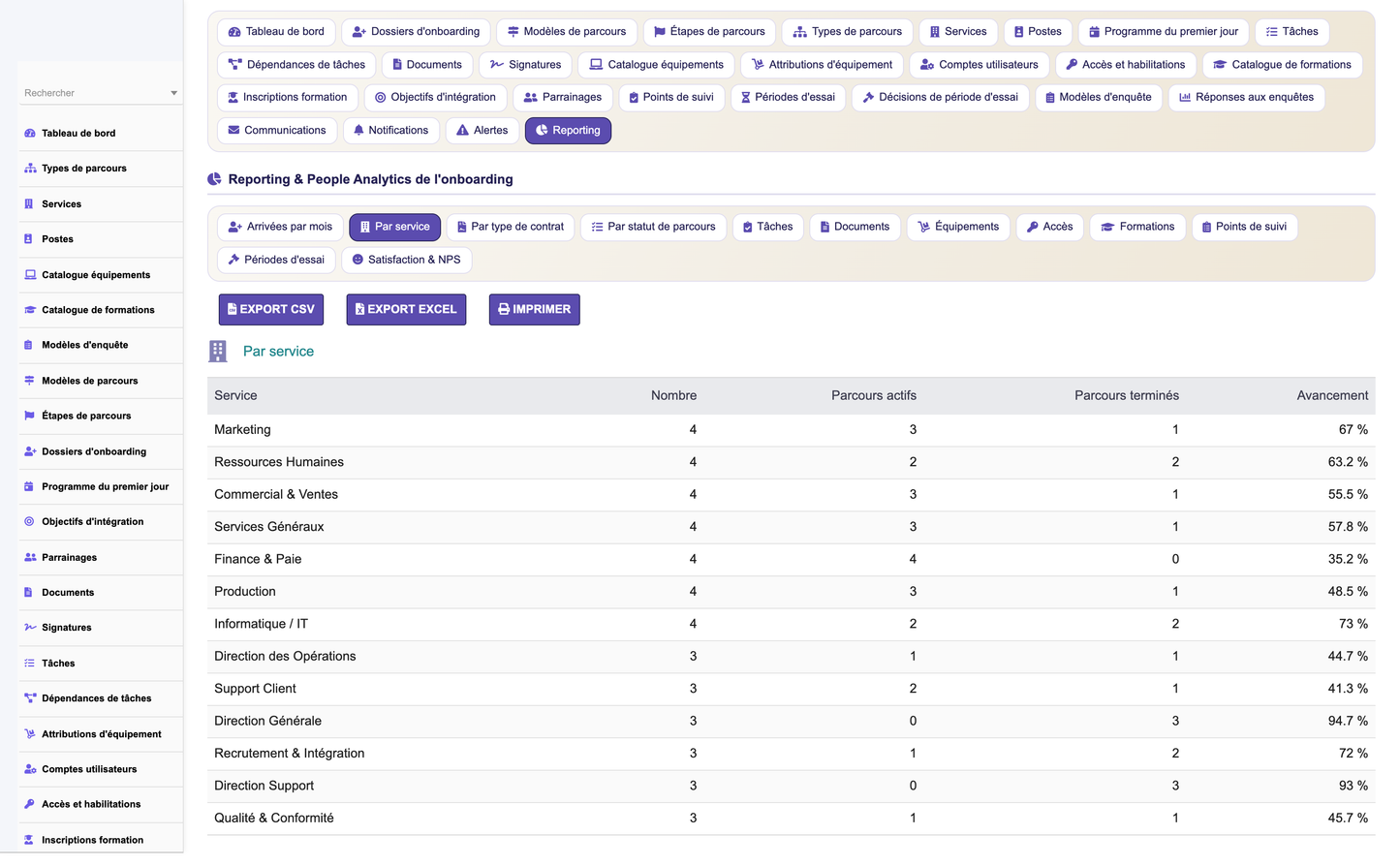1400x866 pixels.
Task: Click into the Rechercher search field
Action: tap(95, 93)
